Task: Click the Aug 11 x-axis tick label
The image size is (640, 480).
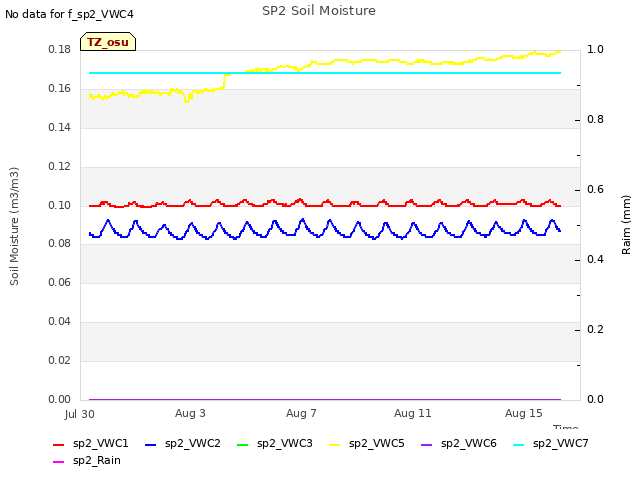Action: point(413,413)
